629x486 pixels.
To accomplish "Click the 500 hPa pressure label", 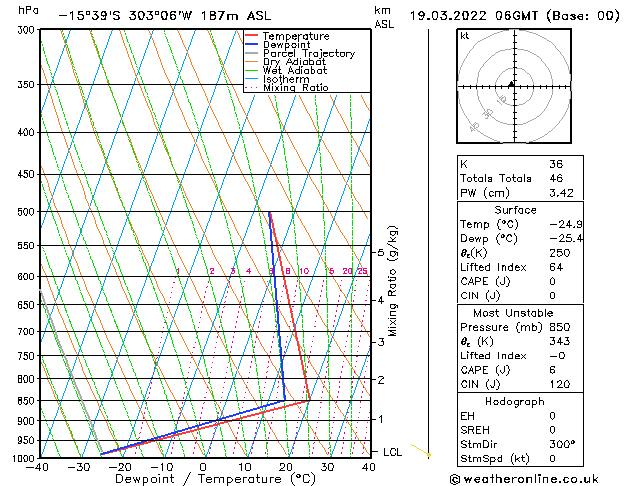I will [x=28, y=212].
